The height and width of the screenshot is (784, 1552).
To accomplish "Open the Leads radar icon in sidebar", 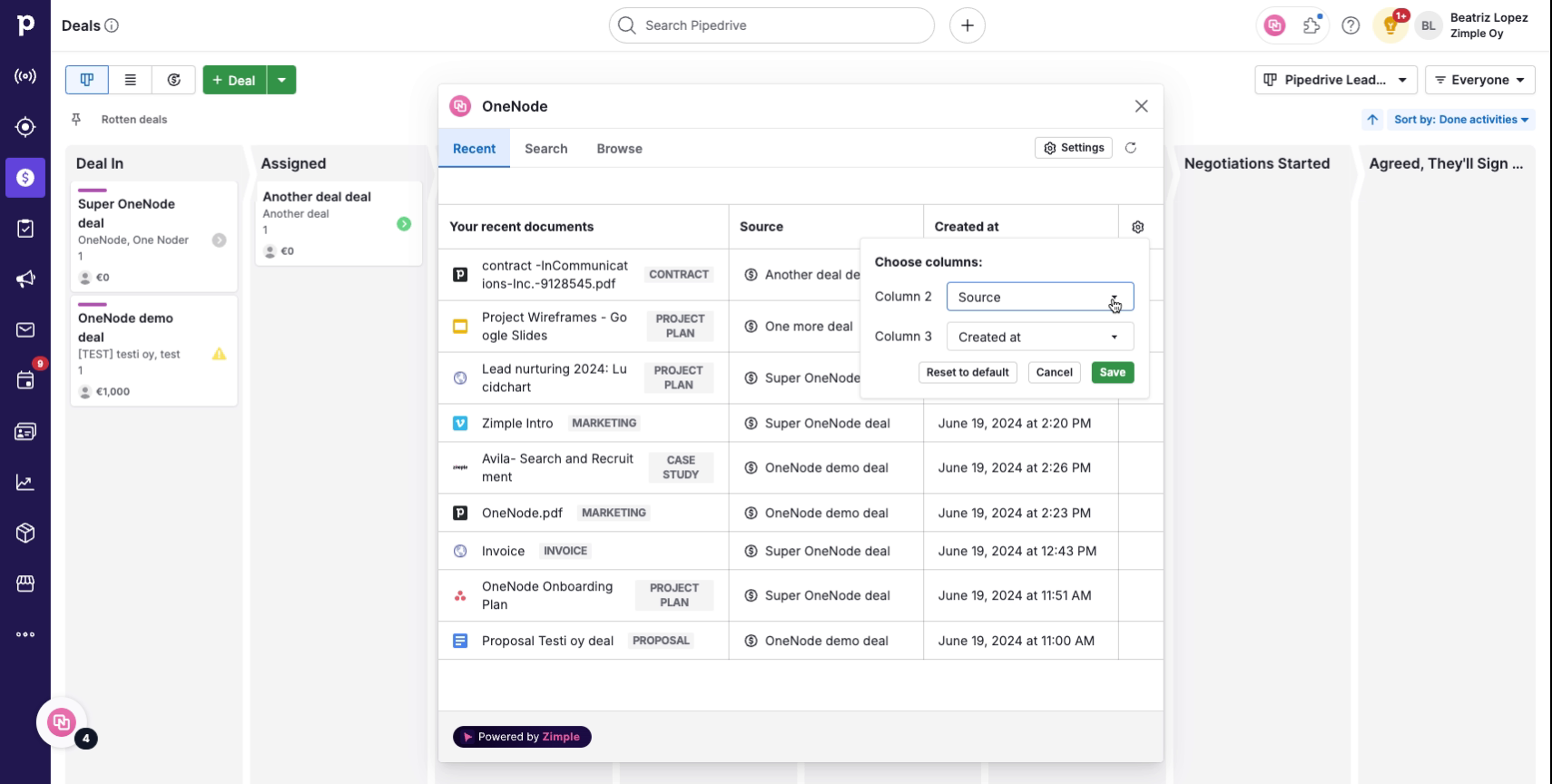I will click(x=25, y=76).
